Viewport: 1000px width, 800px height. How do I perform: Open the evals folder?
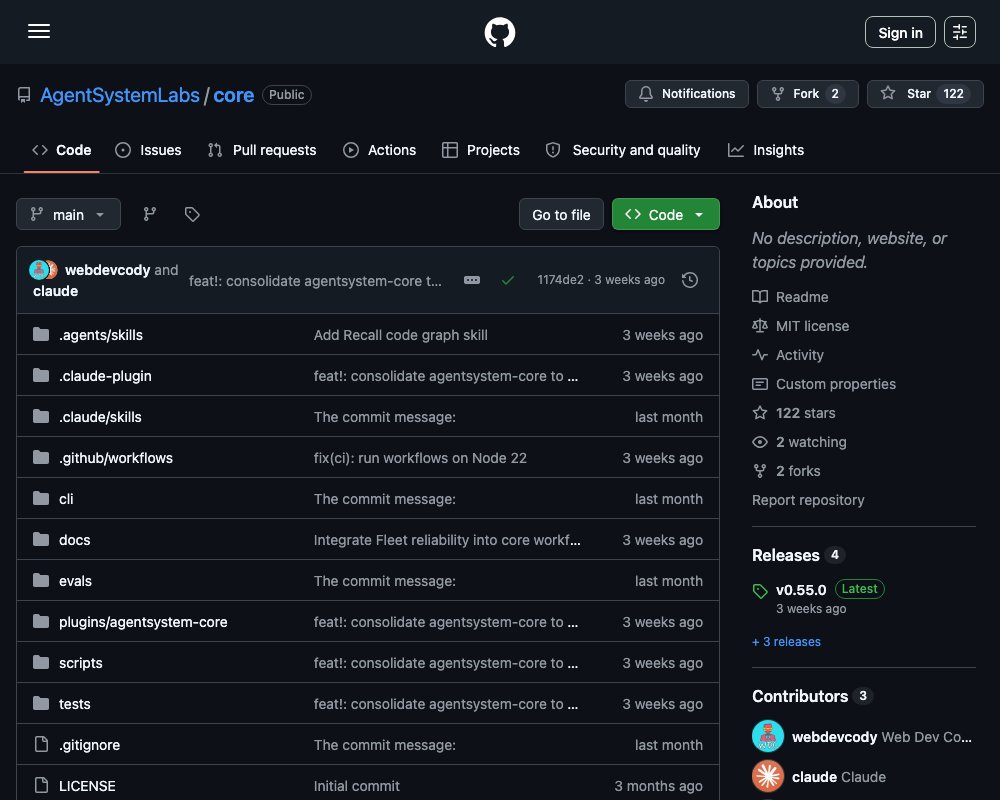point(75,581)
